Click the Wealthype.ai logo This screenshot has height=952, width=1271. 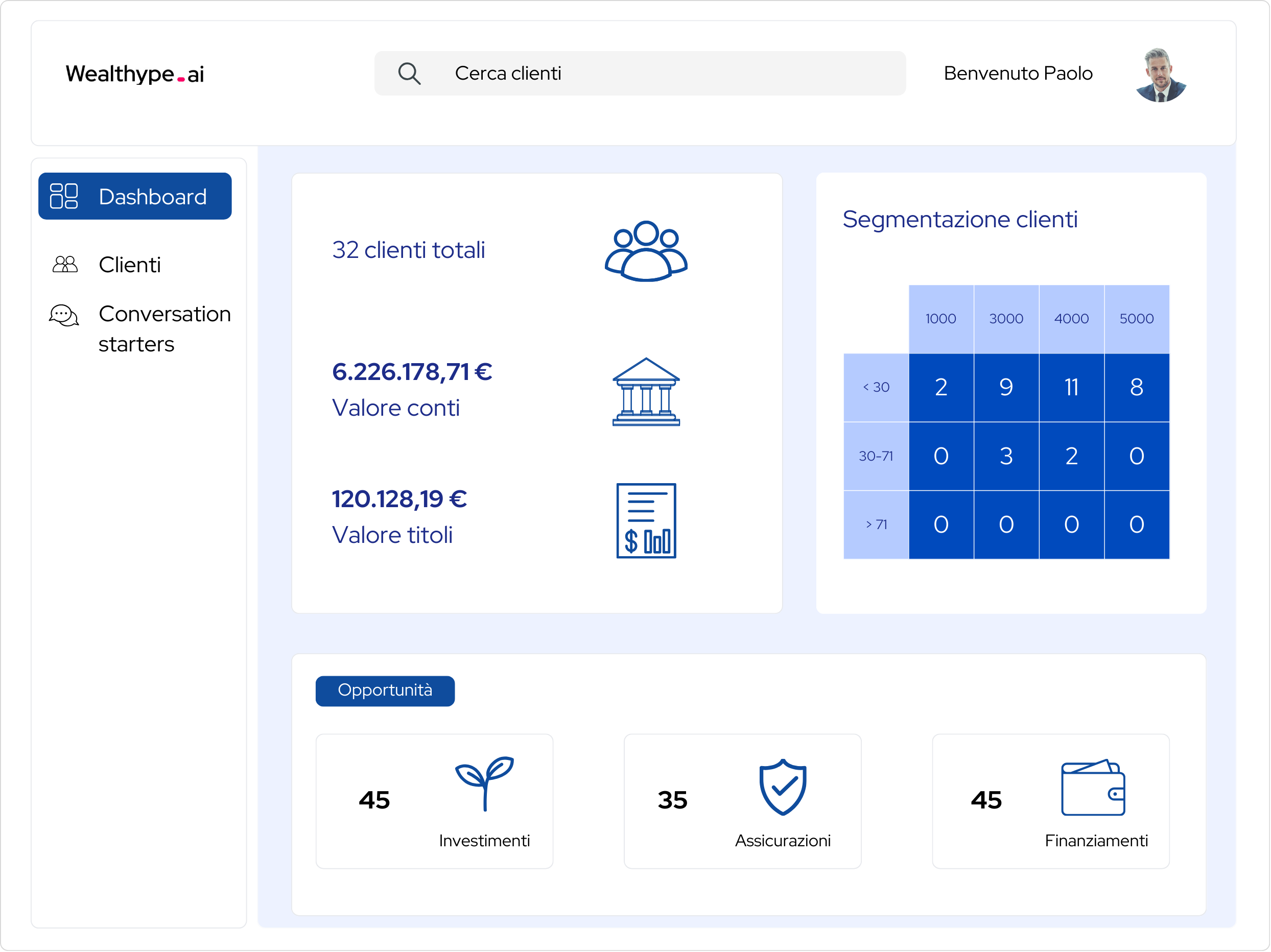[x=135, y=74]
